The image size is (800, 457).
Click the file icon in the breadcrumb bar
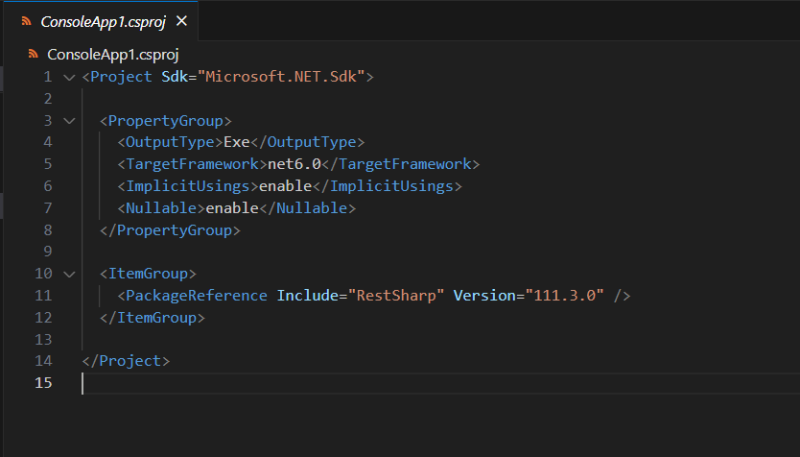click(x=33, y=54)
